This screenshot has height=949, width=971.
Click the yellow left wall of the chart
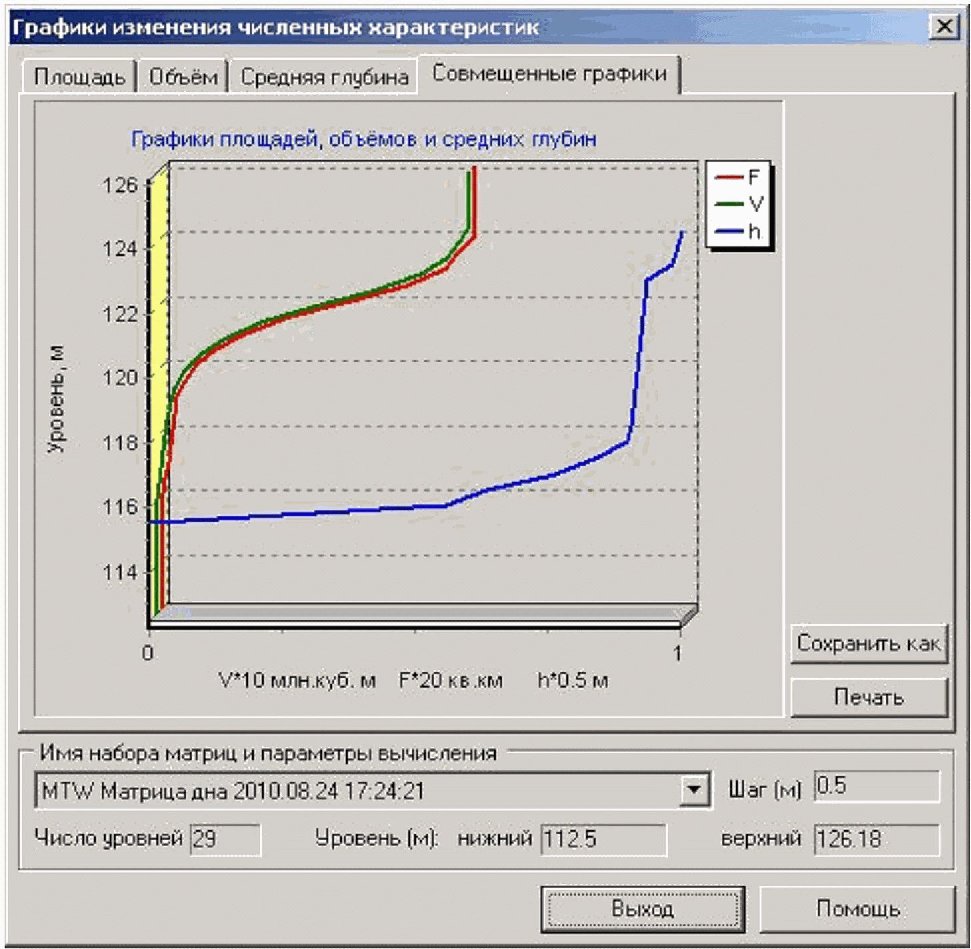click(158, 400)
